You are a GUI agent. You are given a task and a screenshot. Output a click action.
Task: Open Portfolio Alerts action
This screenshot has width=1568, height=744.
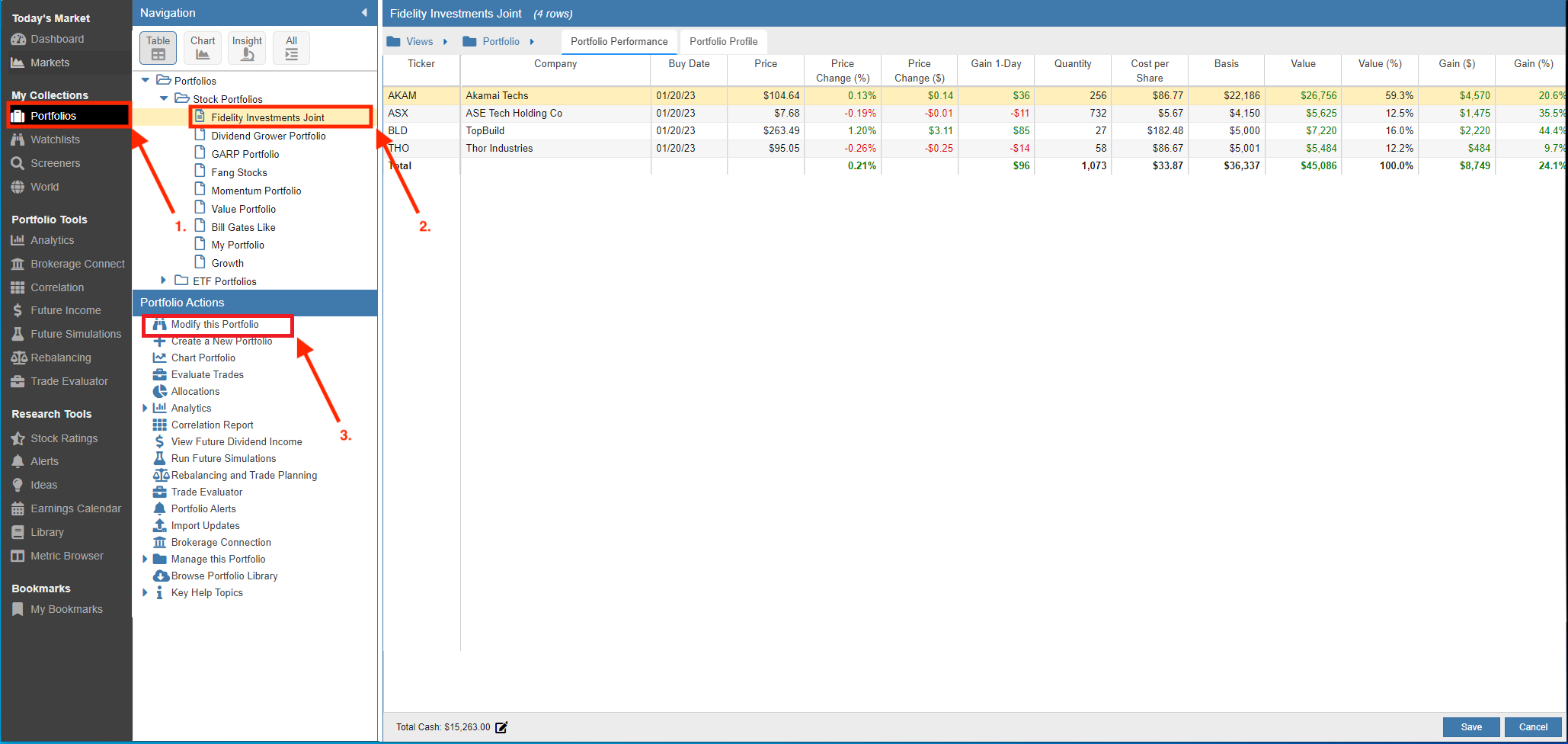pyautogui.click(x=203, y=508)
